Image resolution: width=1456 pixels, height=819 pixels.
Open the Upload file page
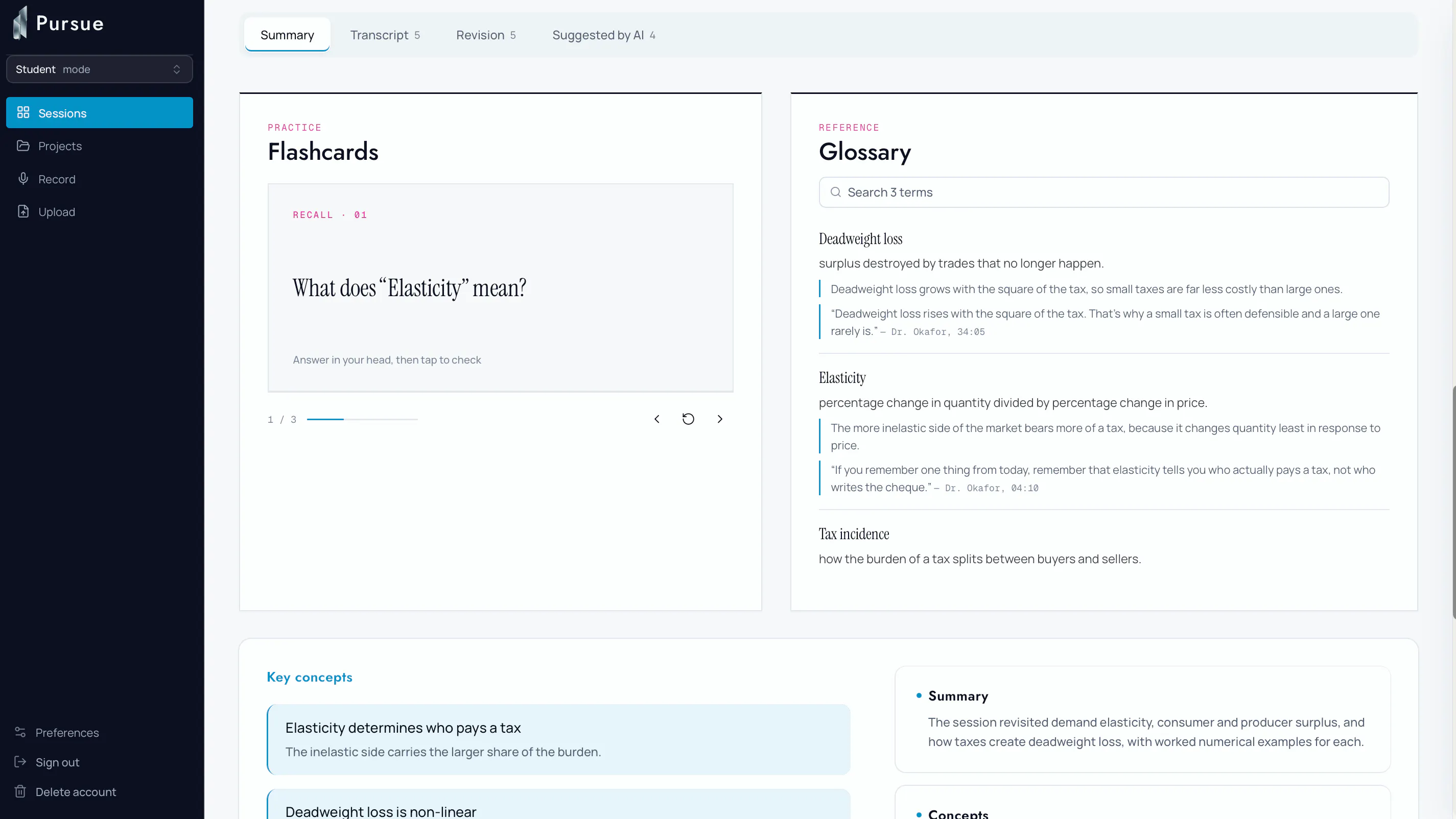100,212
